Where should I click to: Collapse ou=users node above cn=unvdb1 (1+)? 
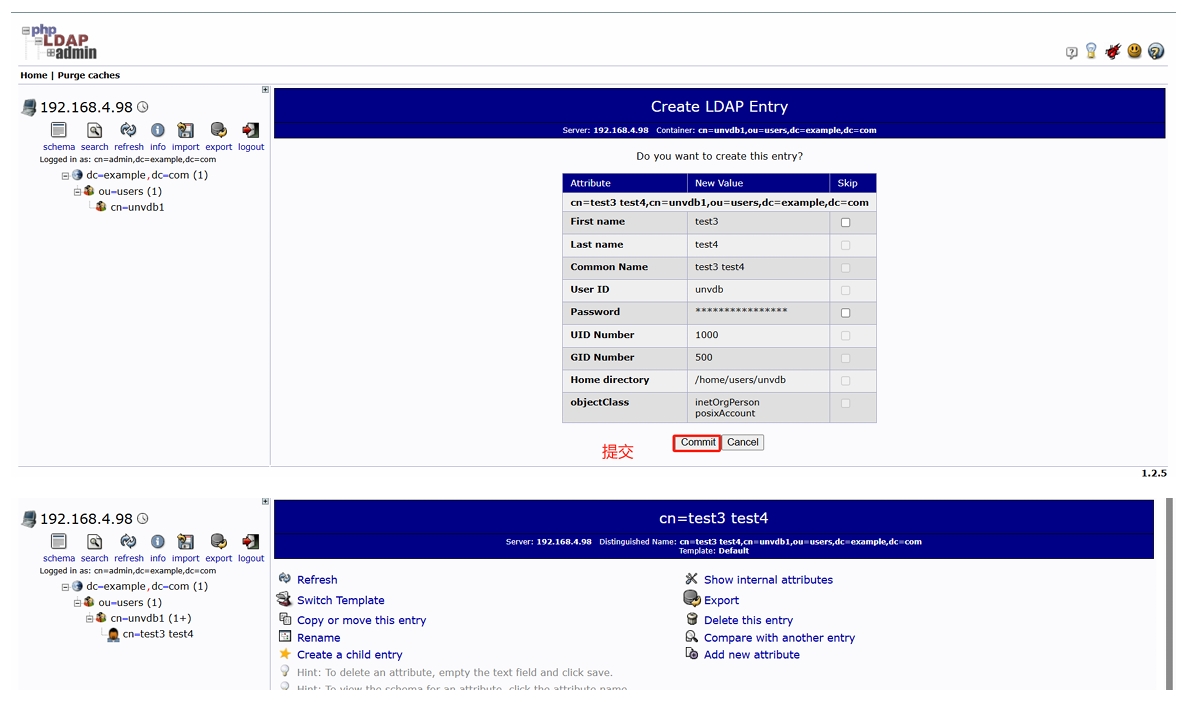77,603
